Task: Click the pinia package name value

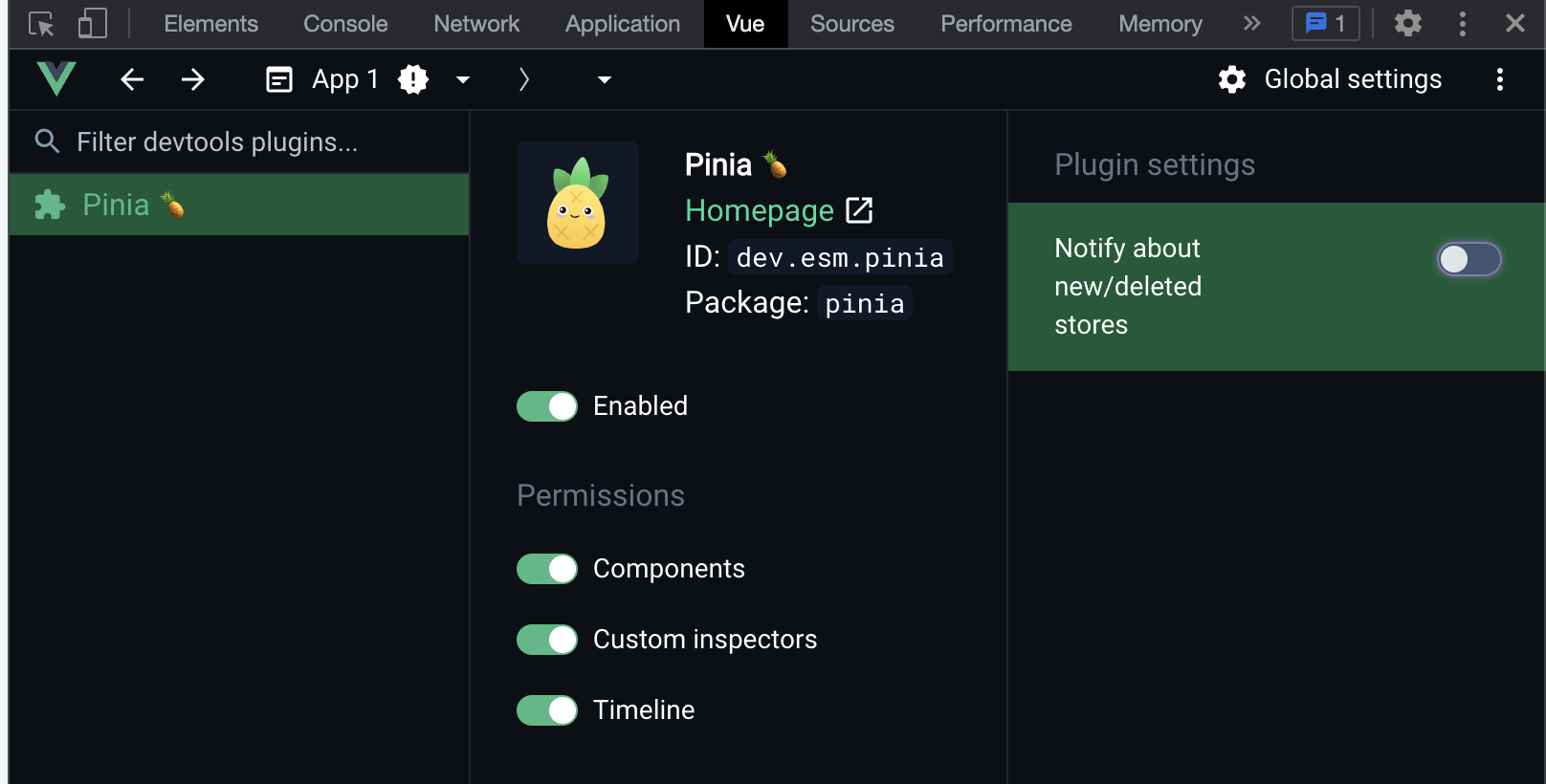Action: click(x=865, y=303)
